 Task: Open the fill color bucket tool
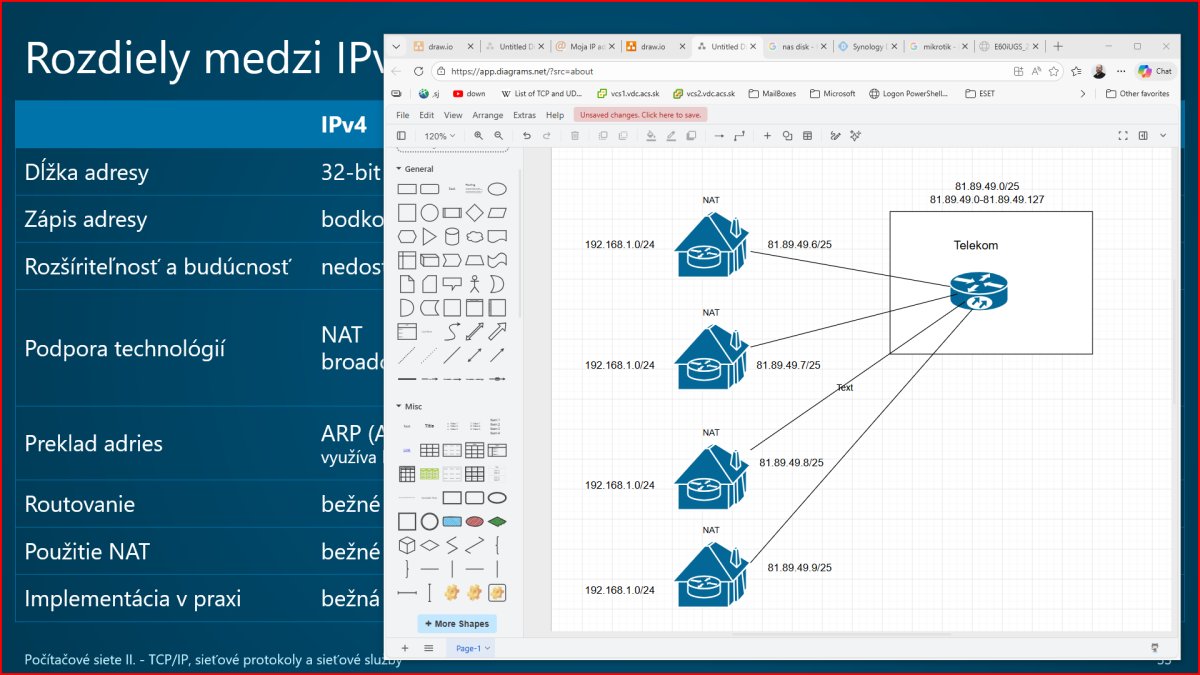[651, 136]
